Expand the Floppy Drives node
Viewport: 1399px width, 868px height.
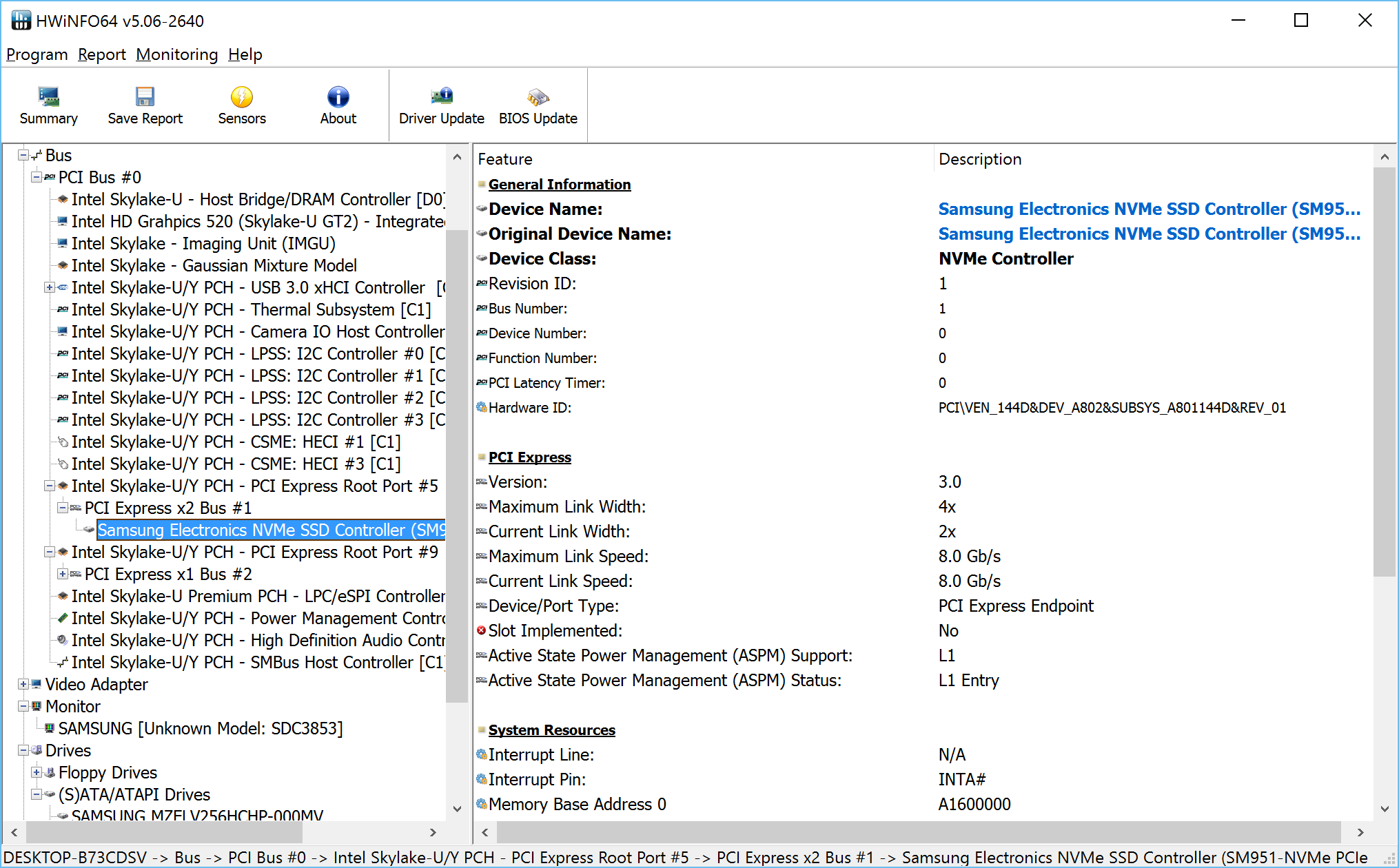click(37, 772)
